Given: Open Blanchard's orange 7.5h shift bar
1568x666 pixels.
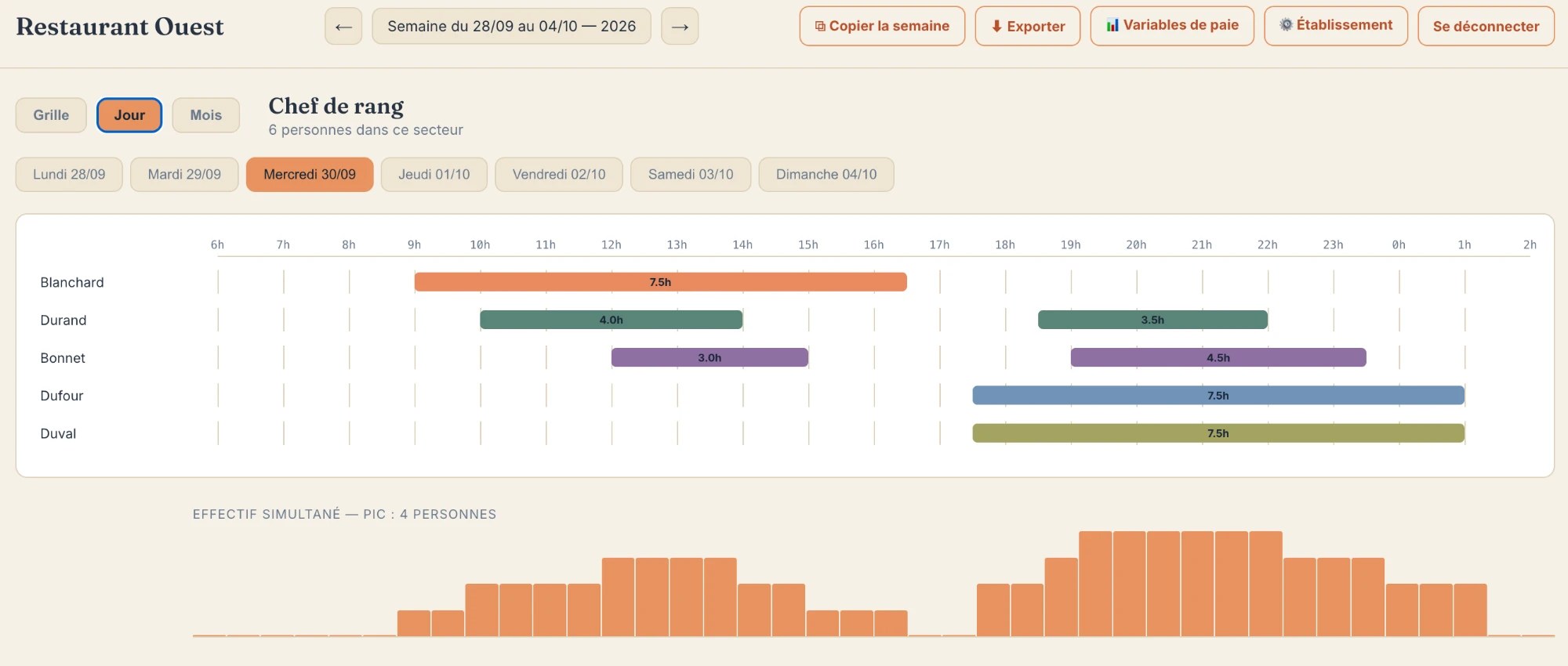Looking at the screenshot, I should (660, 282).
